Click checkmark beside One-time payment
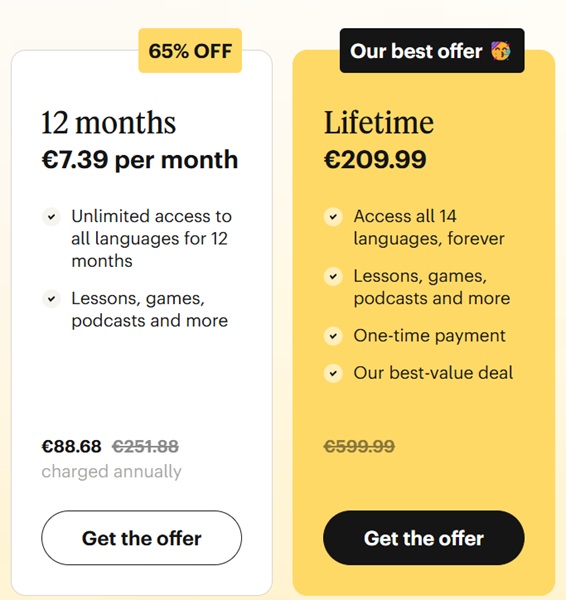The image size is (566, 600). [333, 336]
